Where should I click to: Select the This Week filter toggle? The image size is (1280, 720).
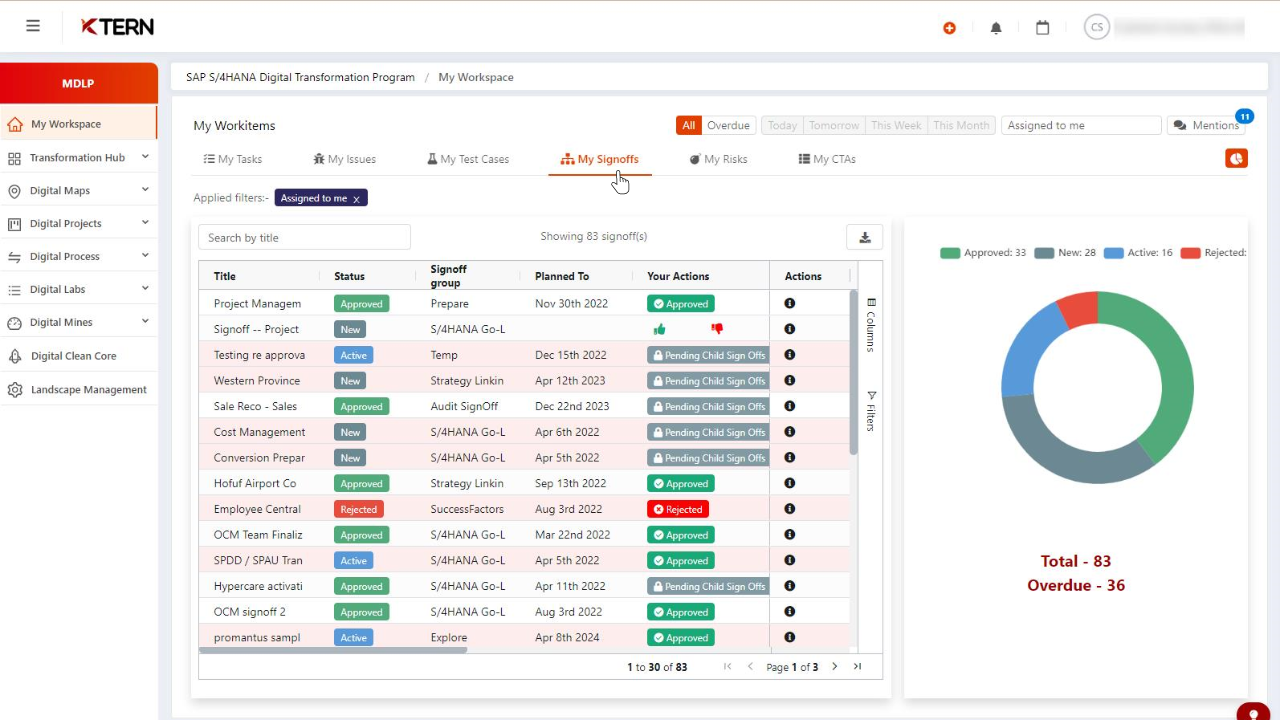point(895,125)
